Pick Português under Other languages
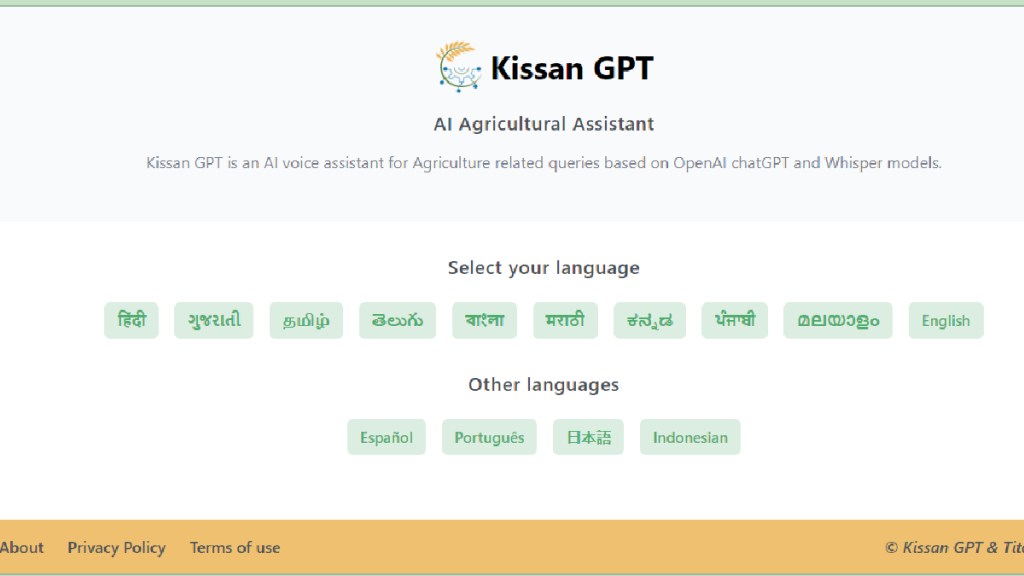Image resolution: width=1024 pixels, height=576 pixels. pyautogui.click(x=489, y=437)
